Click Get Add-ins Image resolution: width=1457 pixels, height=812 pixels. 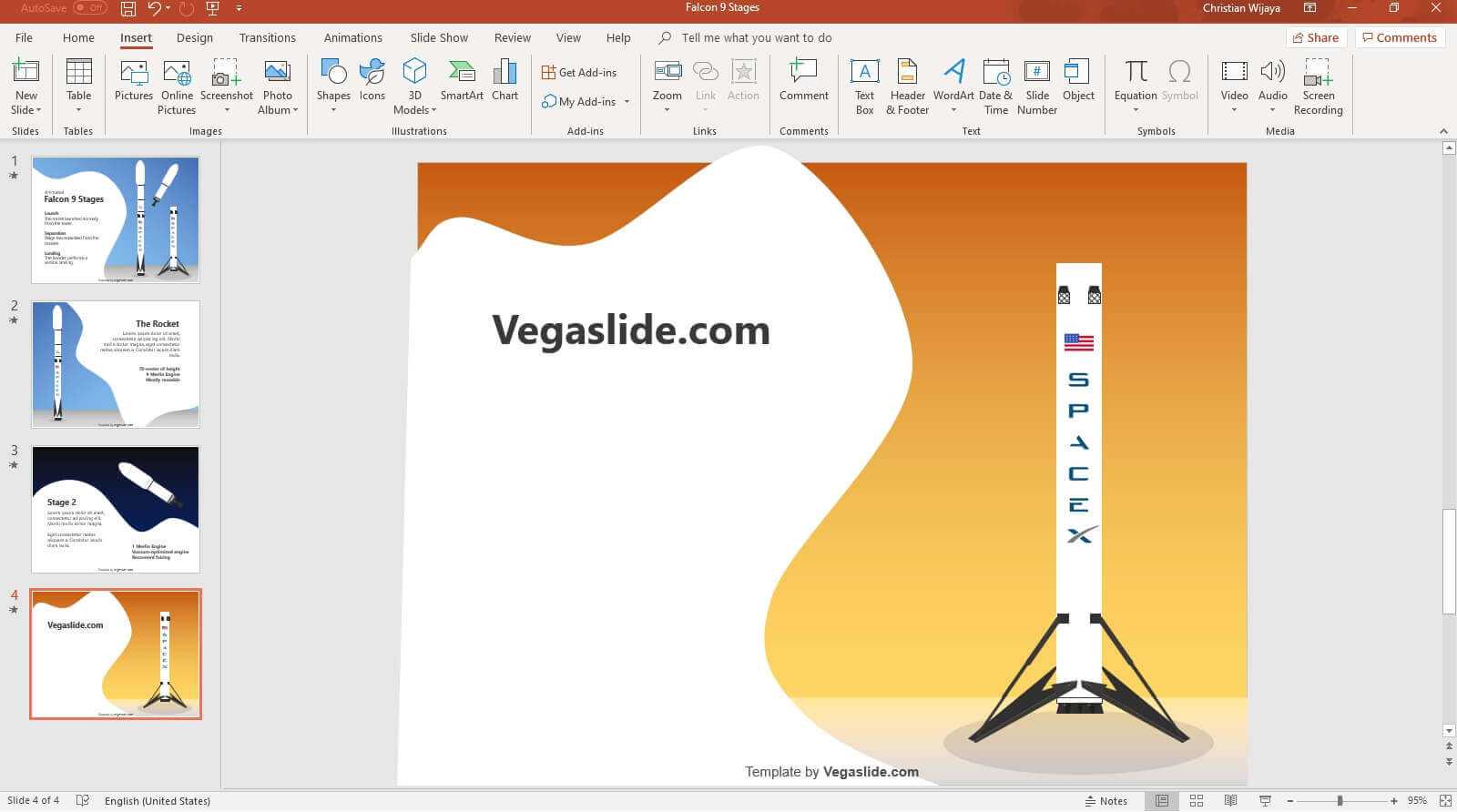tap(579, 72)
